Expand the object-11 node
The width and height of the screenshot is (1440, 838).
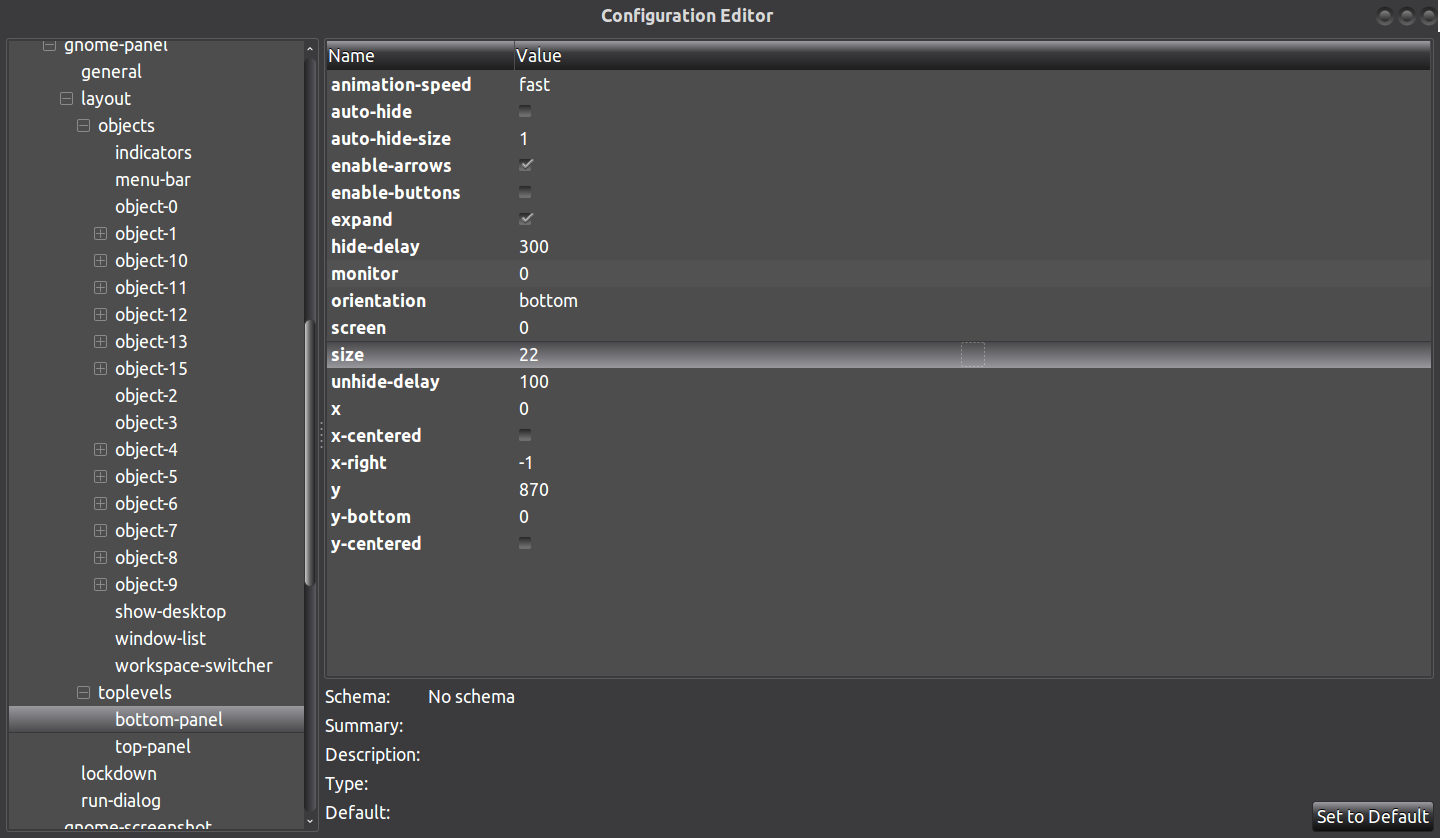[100, 288]
